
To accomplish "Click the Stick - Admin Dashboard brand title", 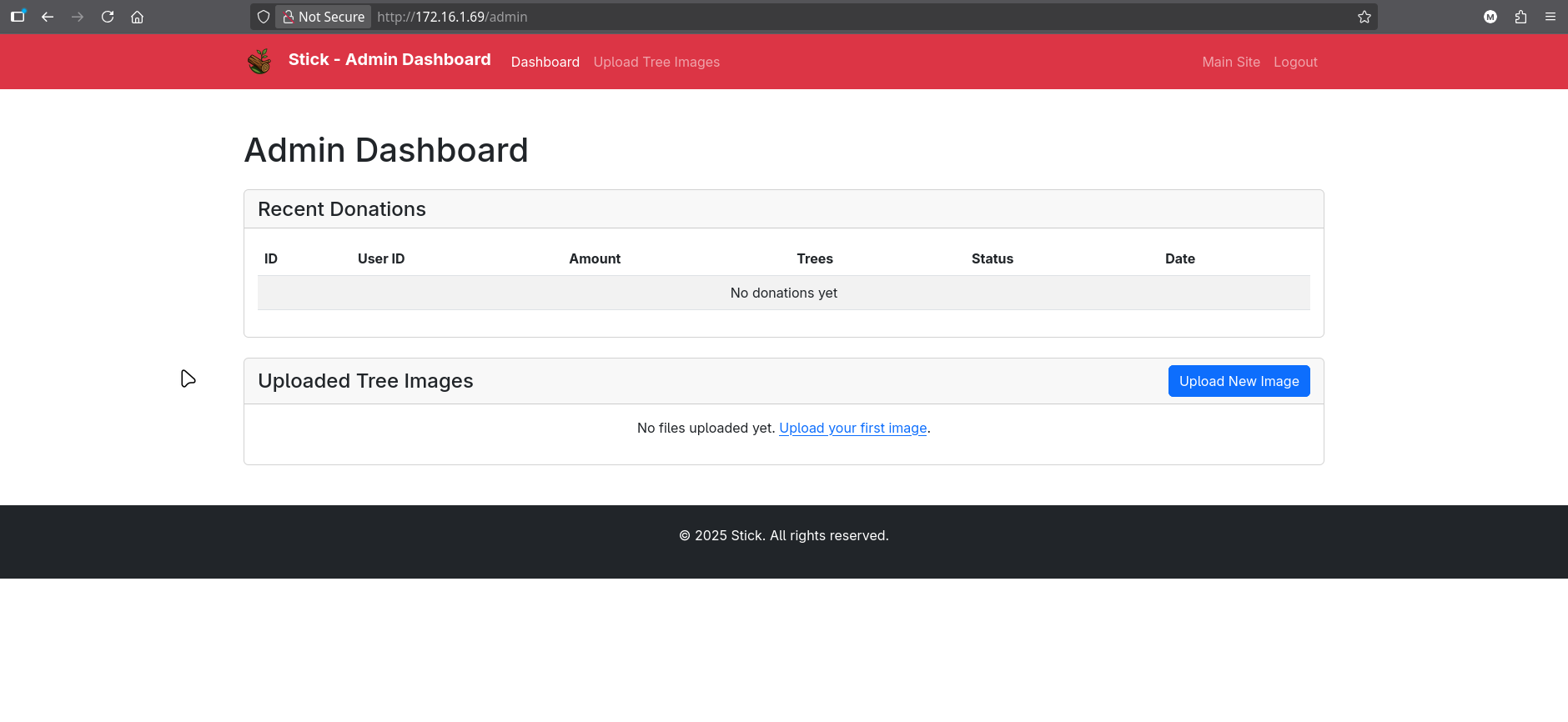I will 389,60.
